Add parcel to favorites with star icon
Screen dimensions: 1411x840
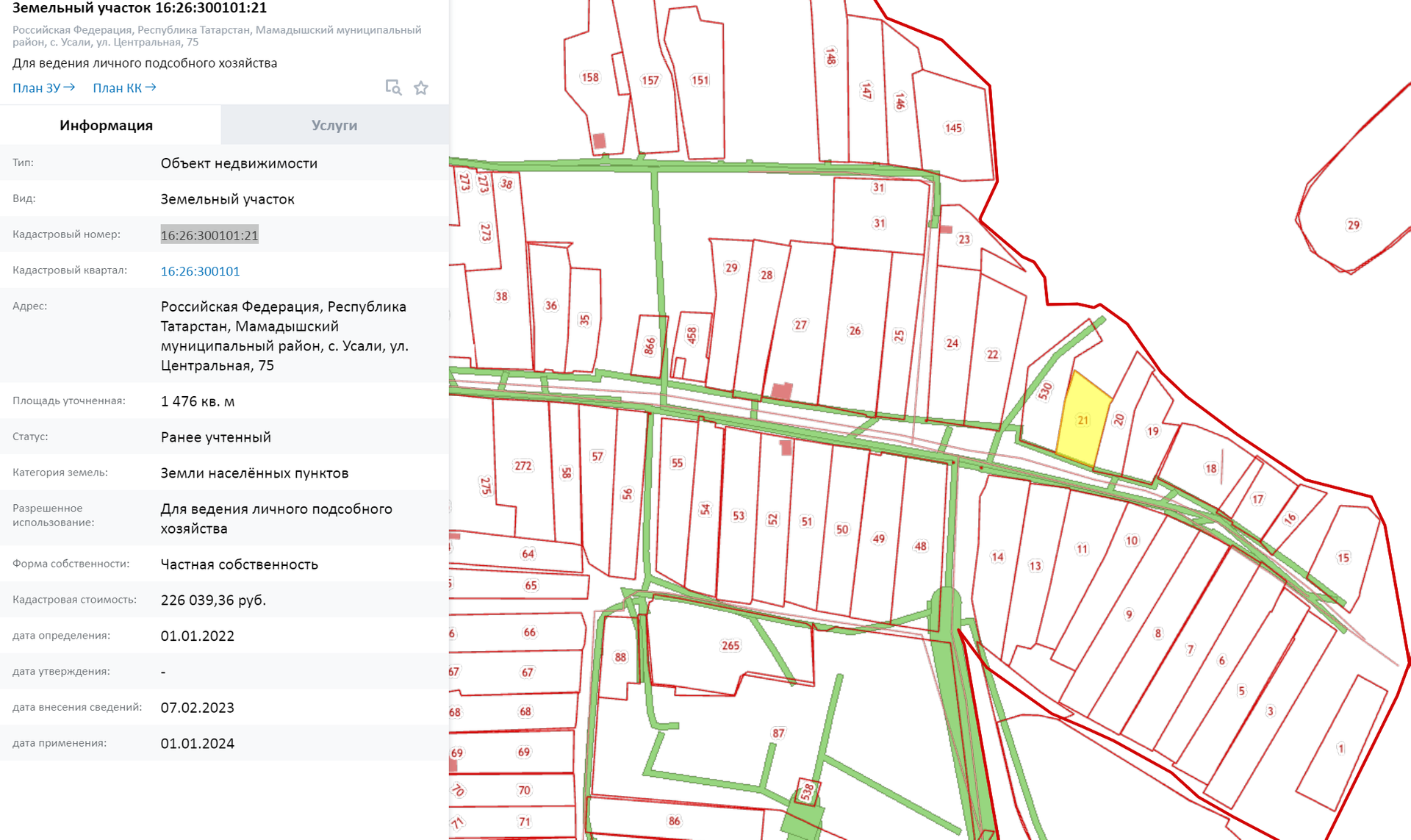421,88
